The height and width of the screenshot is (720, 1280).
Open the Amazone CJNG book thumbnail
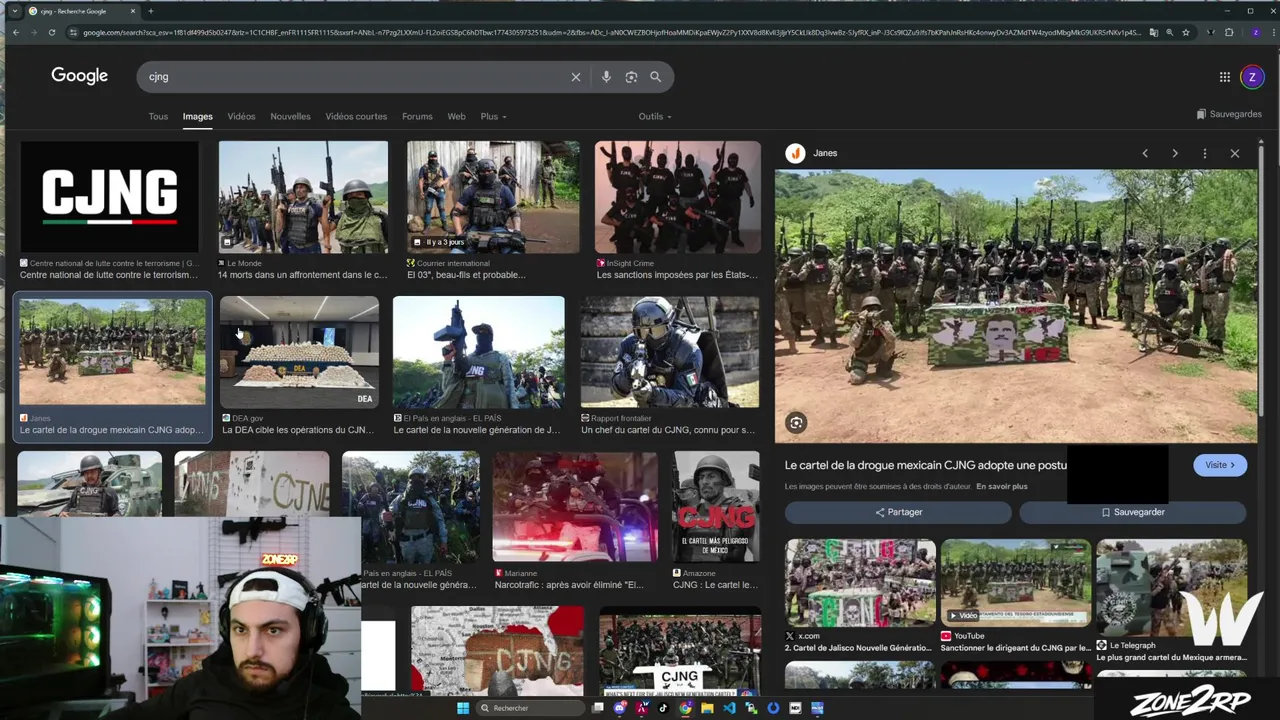[x=716, y=506]
